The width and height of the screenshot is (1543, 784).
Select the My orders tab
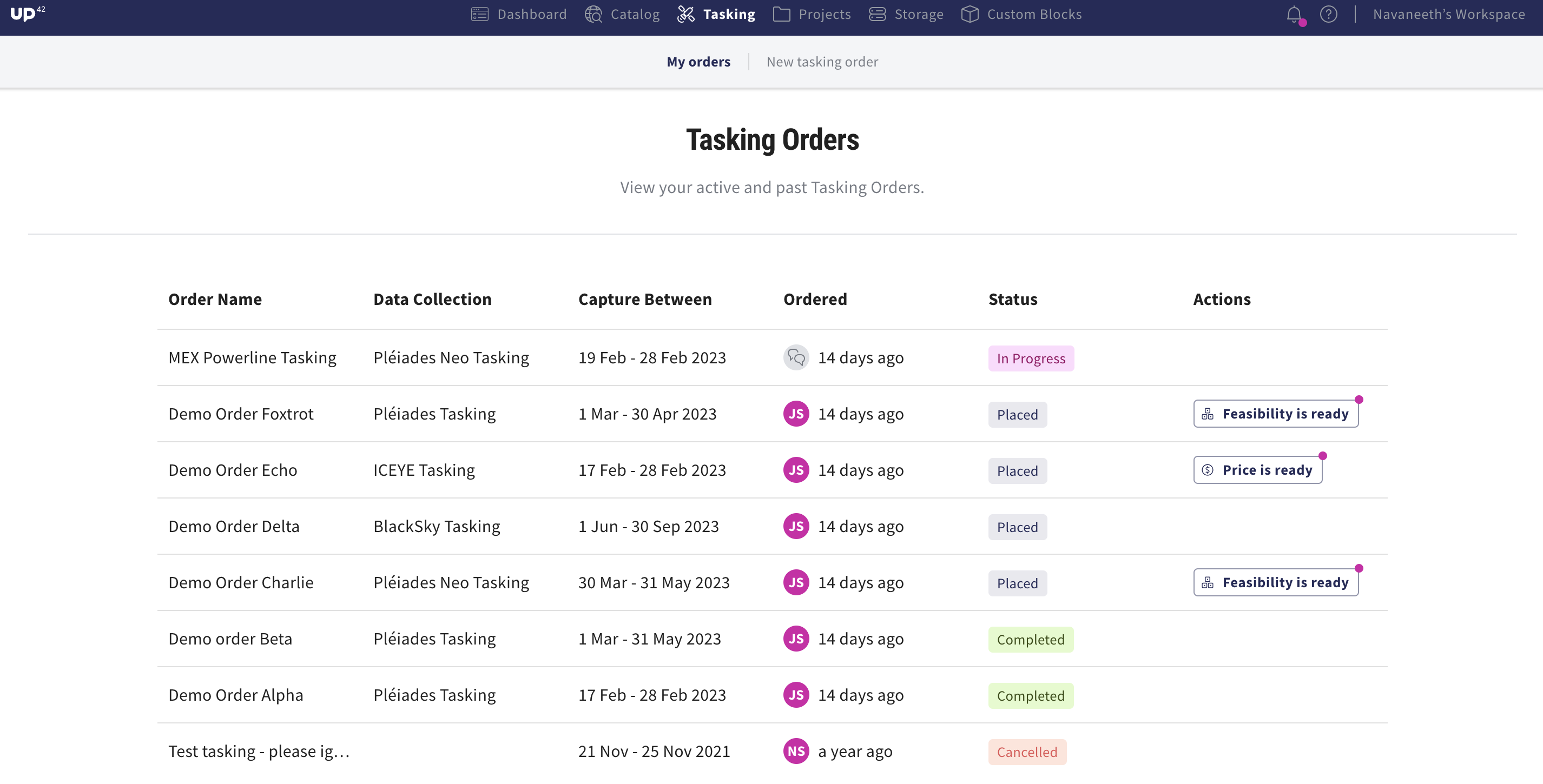pos(698,62)
